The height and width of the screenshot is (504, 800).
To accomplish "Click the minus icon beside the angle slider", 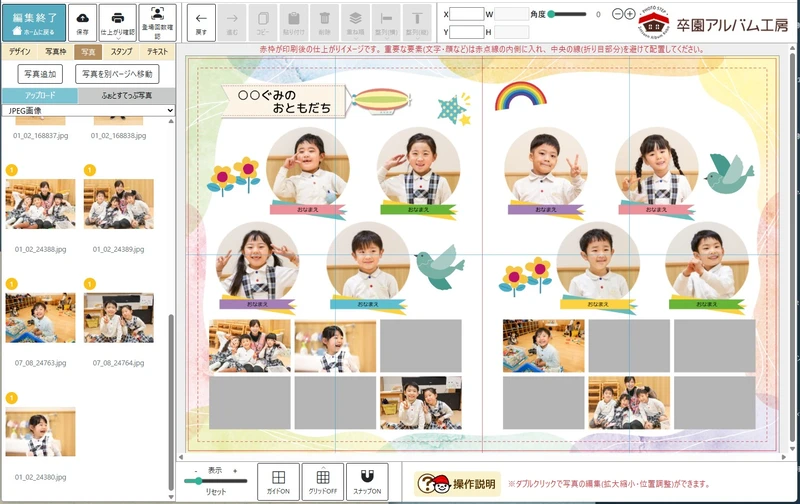I will point(616,14).
